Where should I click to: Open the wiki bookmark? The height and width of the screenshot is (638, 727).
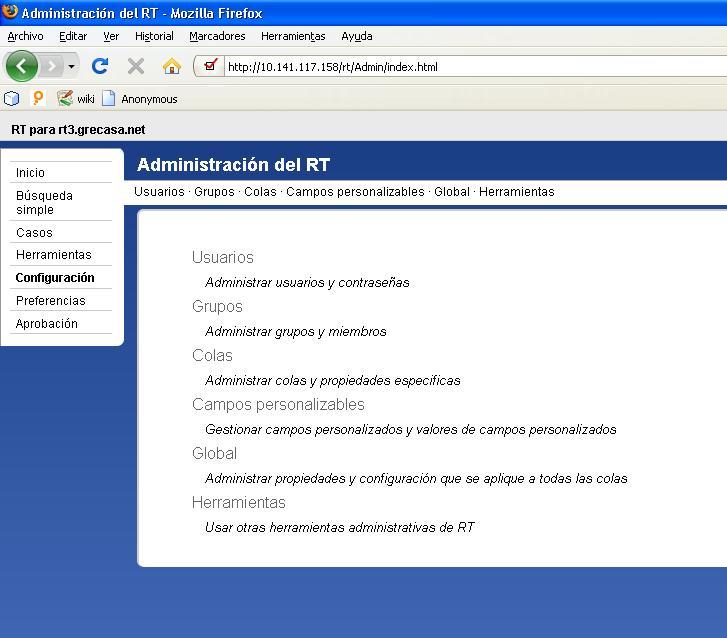(x=76, y=98)
